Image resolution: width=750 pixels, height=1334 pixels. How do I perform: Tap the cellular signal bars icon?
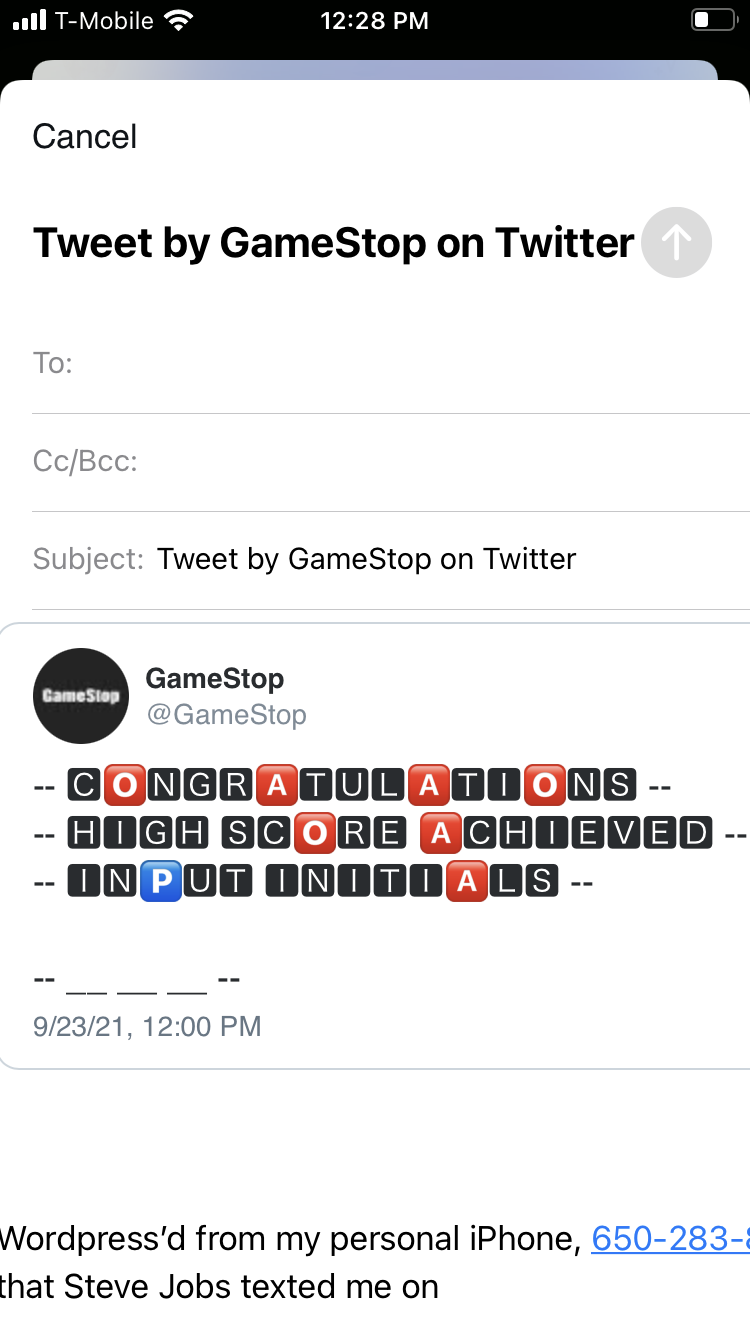coord(30,21)
